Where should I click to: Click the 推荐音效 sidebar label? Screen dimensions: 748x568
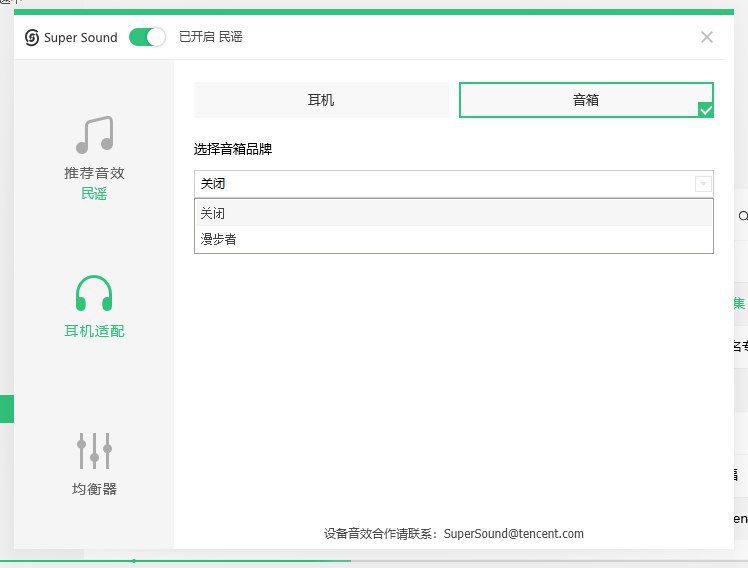[94, 173]
